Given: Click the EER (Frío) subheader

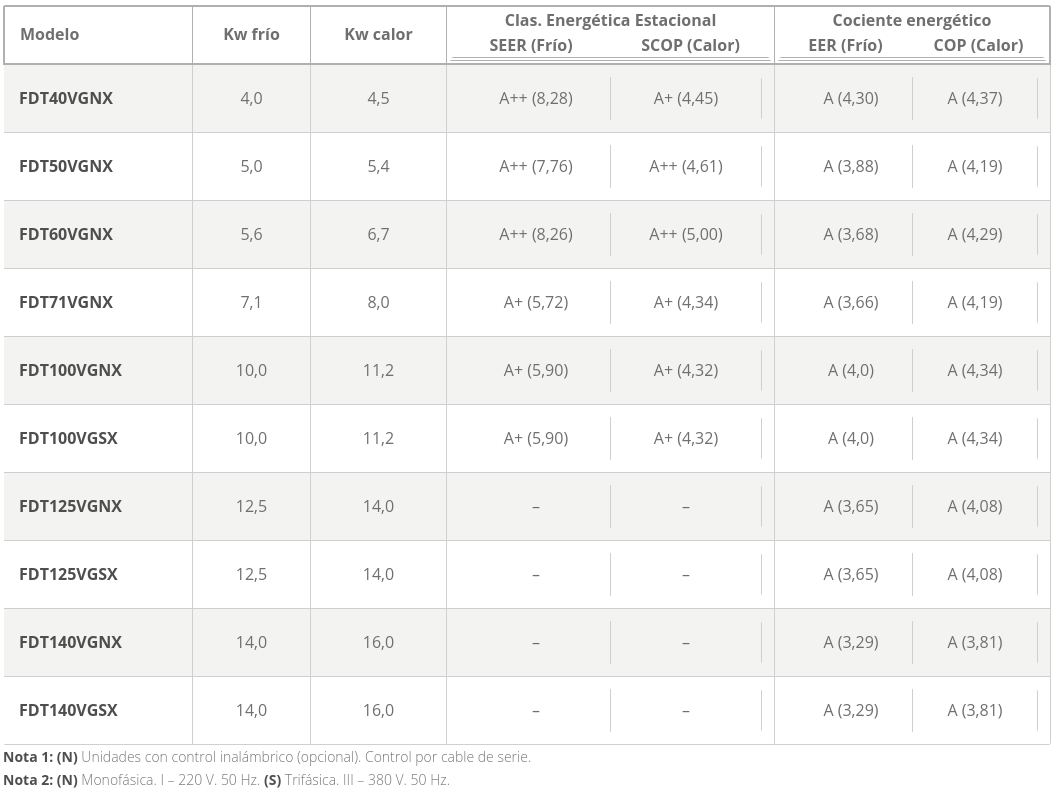Looking at the screenshot, I should [846, 45].
